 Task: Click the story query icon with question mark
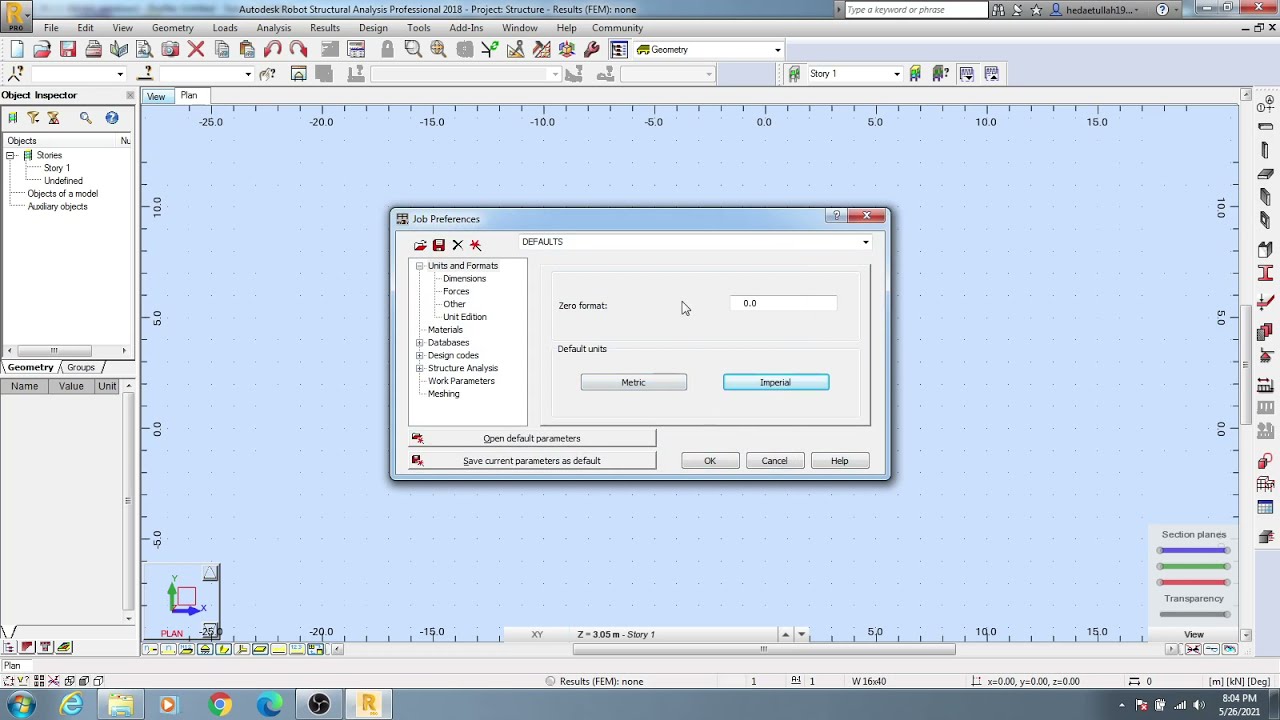click(x=940, y=74)
